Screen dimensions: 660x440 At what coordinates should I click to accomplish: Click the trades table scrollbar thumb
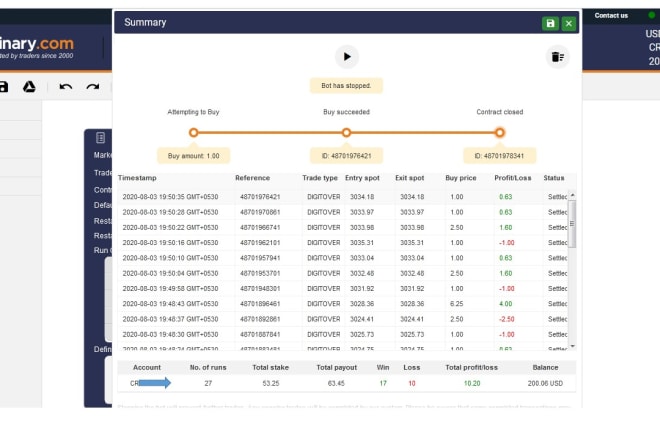[572, 224]
